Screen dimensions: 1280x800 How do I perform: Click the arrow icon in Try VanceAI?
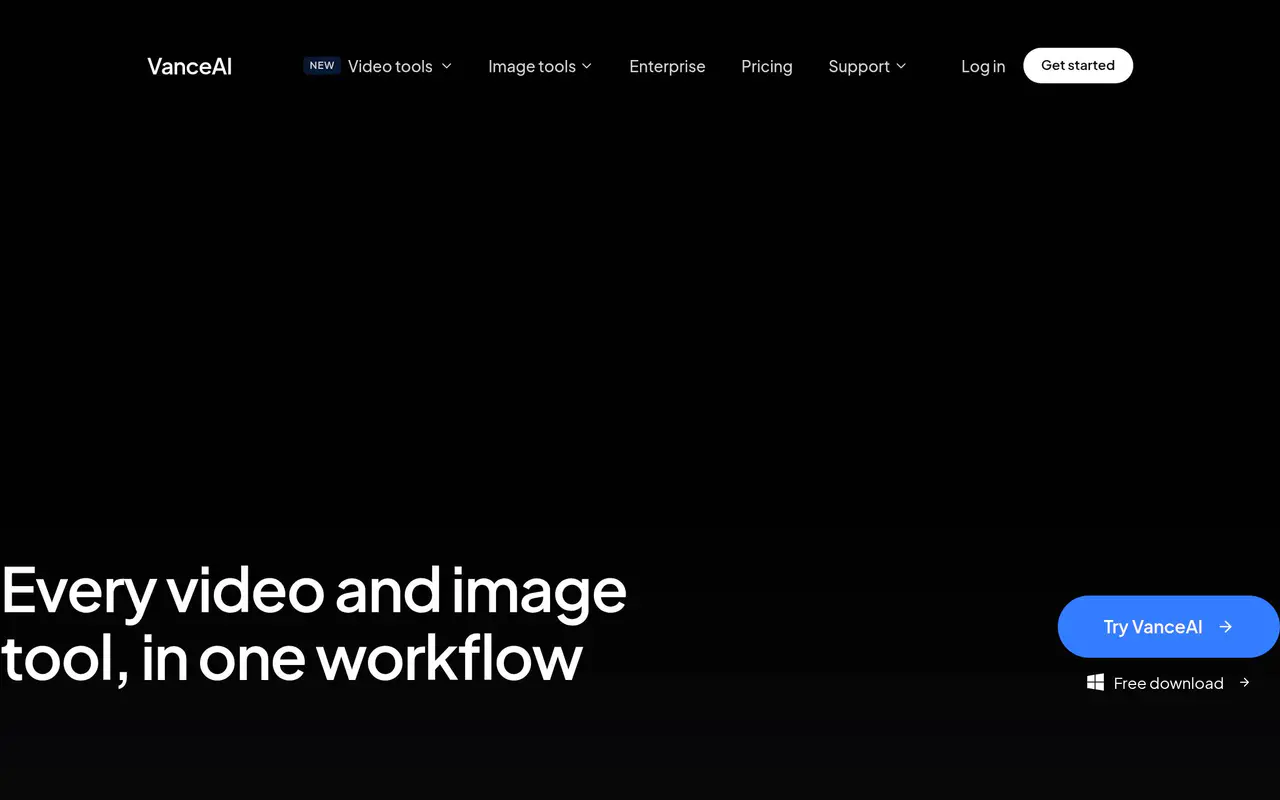pos(1226,627)
